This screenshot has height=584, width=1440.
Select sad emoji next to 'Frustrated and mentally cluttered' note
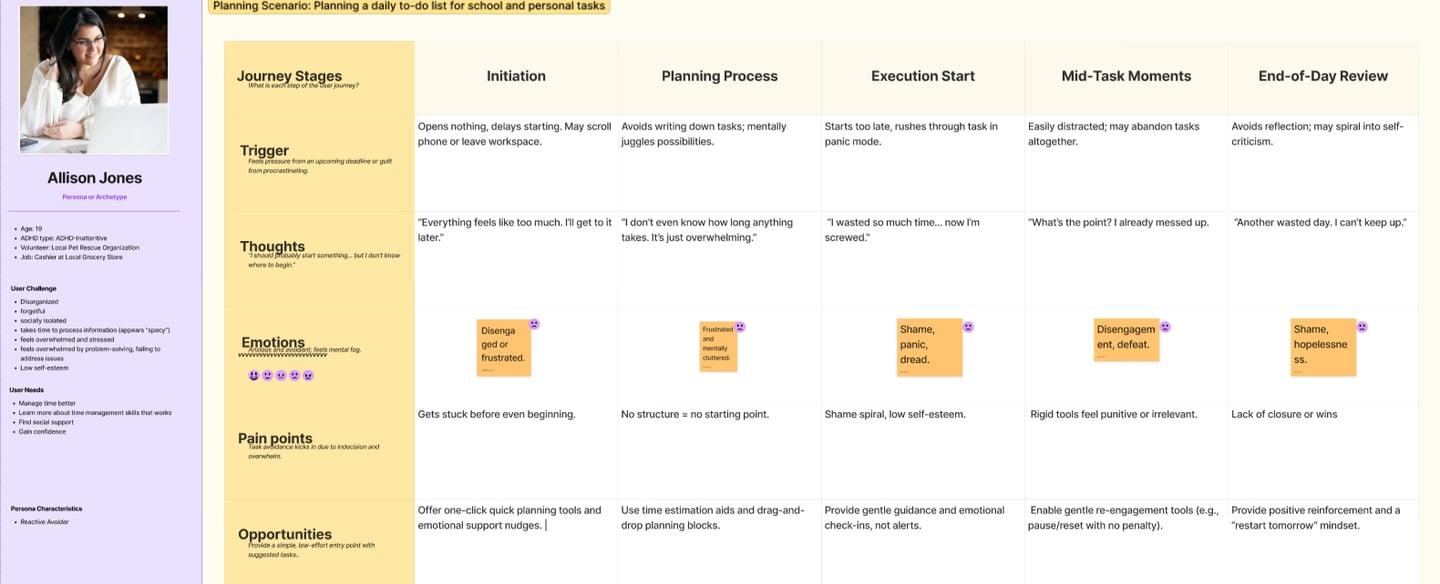(x=740, y=326)
